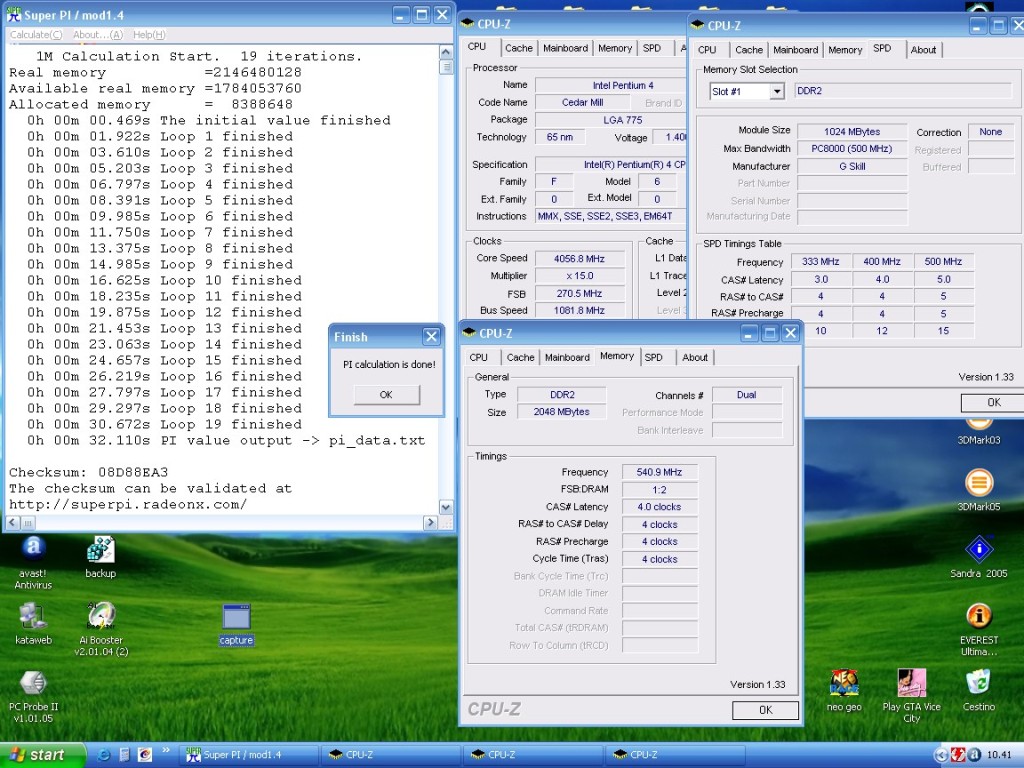
Task: Select Cache tab in back-left CPU-Z window
Action: (x=519, y=48)
